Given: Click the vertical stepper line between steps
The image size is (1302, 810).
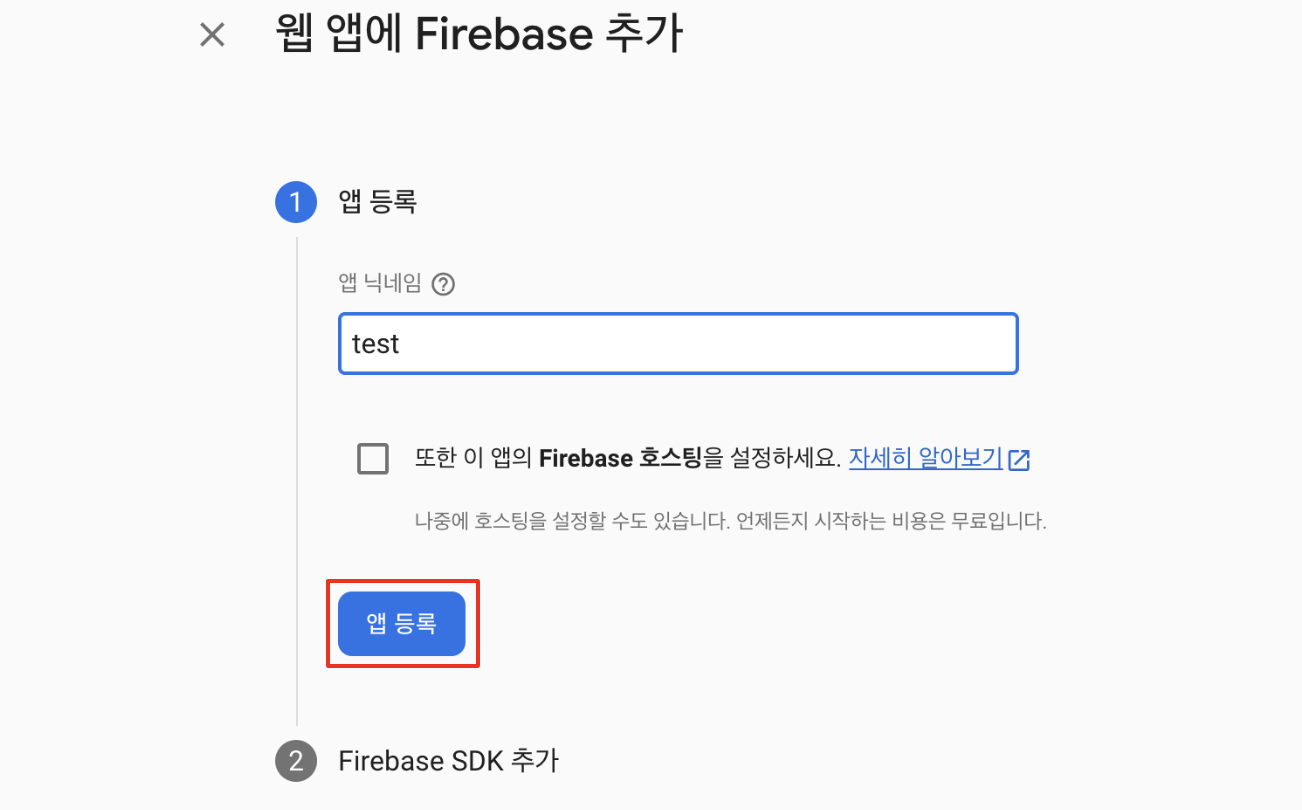Looking at the screenshot, I should click(x=297, y=482).
